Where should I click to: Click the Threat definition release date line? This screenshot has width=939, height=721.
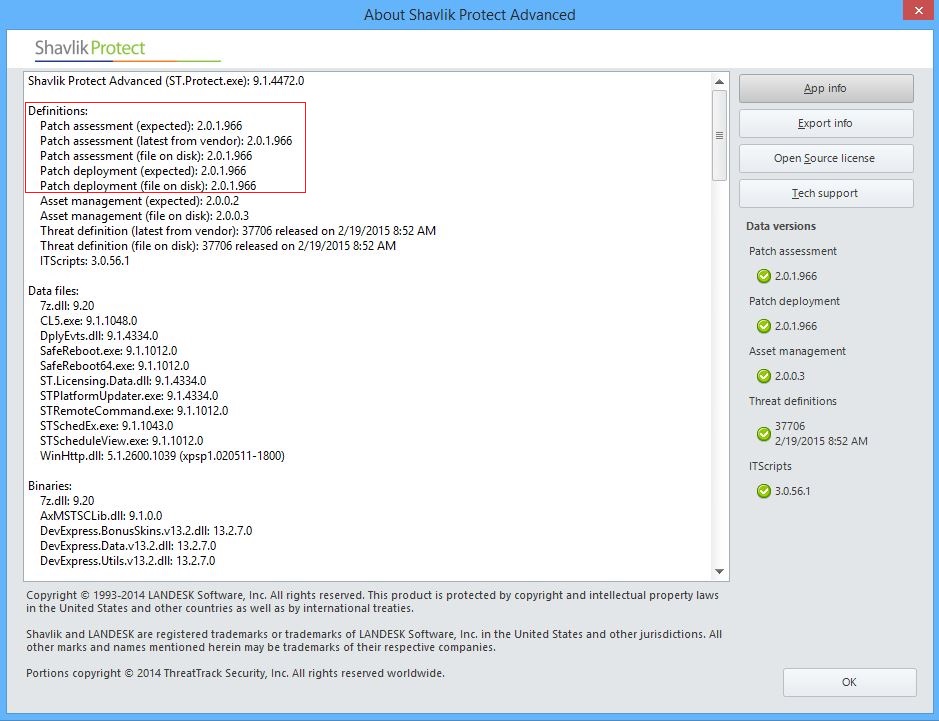(x=230, y=230)
